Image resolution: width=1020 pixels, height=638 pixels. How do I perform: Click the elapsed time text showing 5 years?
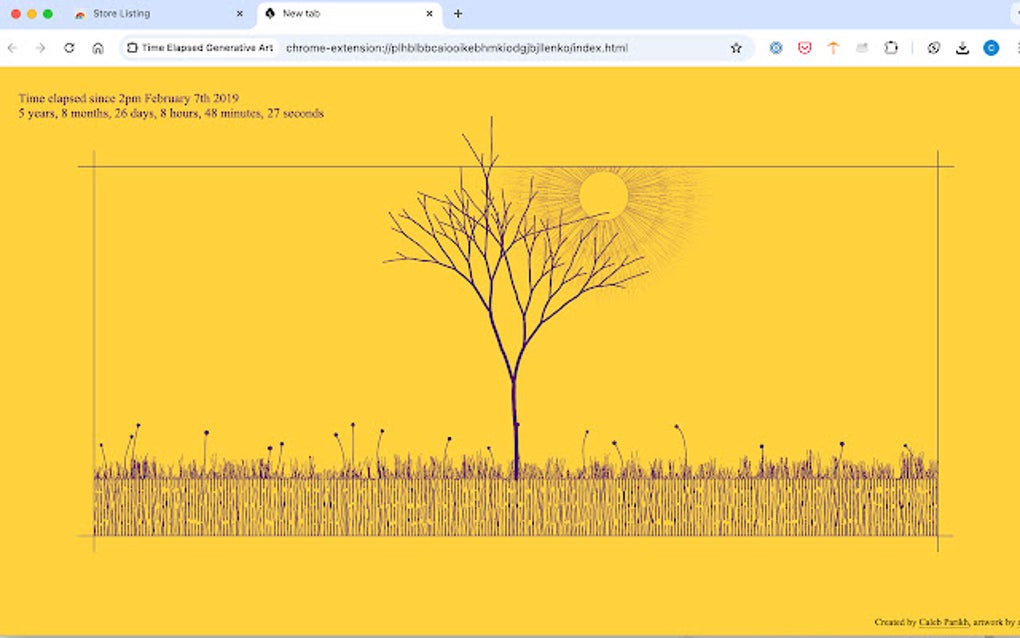click(170, 113)
